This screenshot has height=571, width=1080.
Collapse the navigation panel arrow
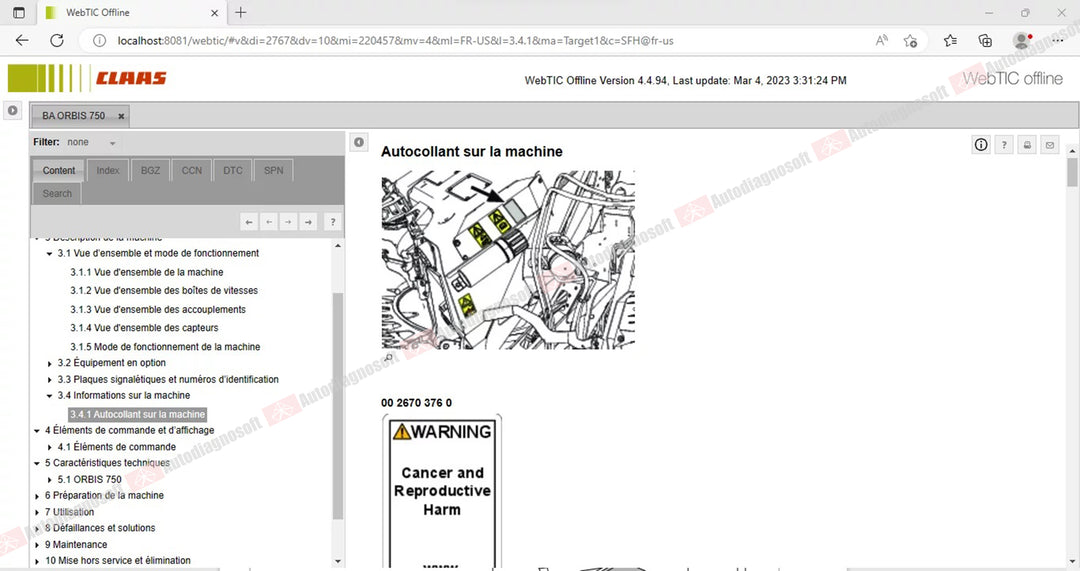click(359, 142)
